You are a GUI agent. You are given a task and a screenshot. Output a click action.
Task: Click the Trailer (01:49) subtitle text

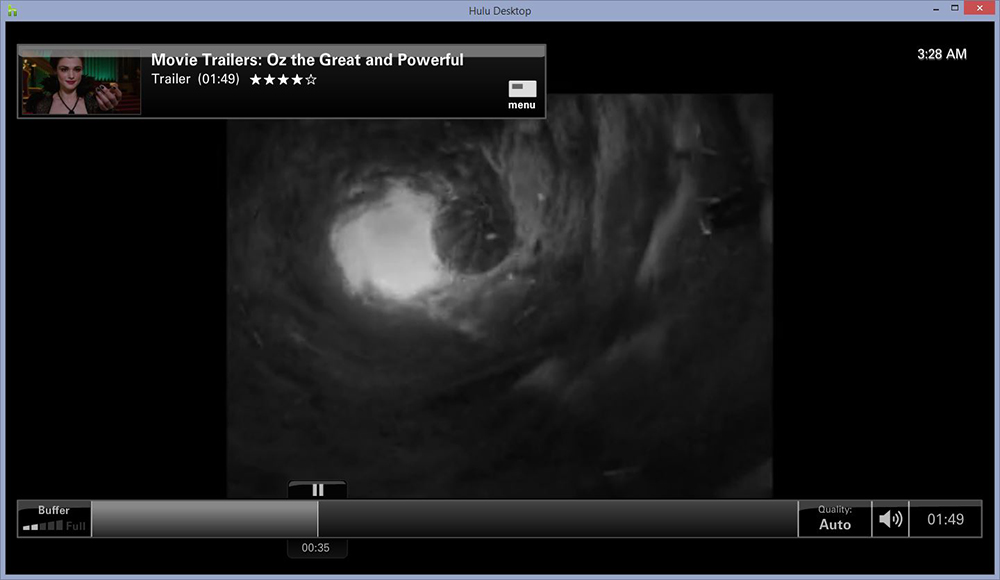pyautogui.click(x=195, y=79)
